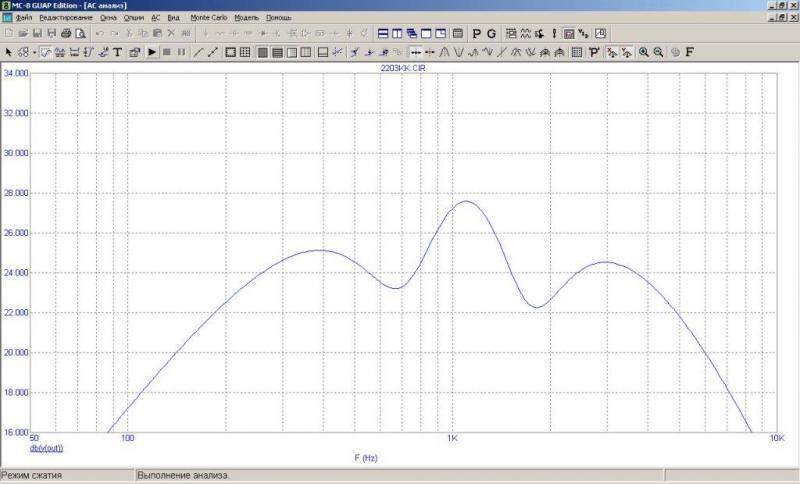Open the Опции menu
This screenshot has height=484, width=800.
tap(134, 17)
